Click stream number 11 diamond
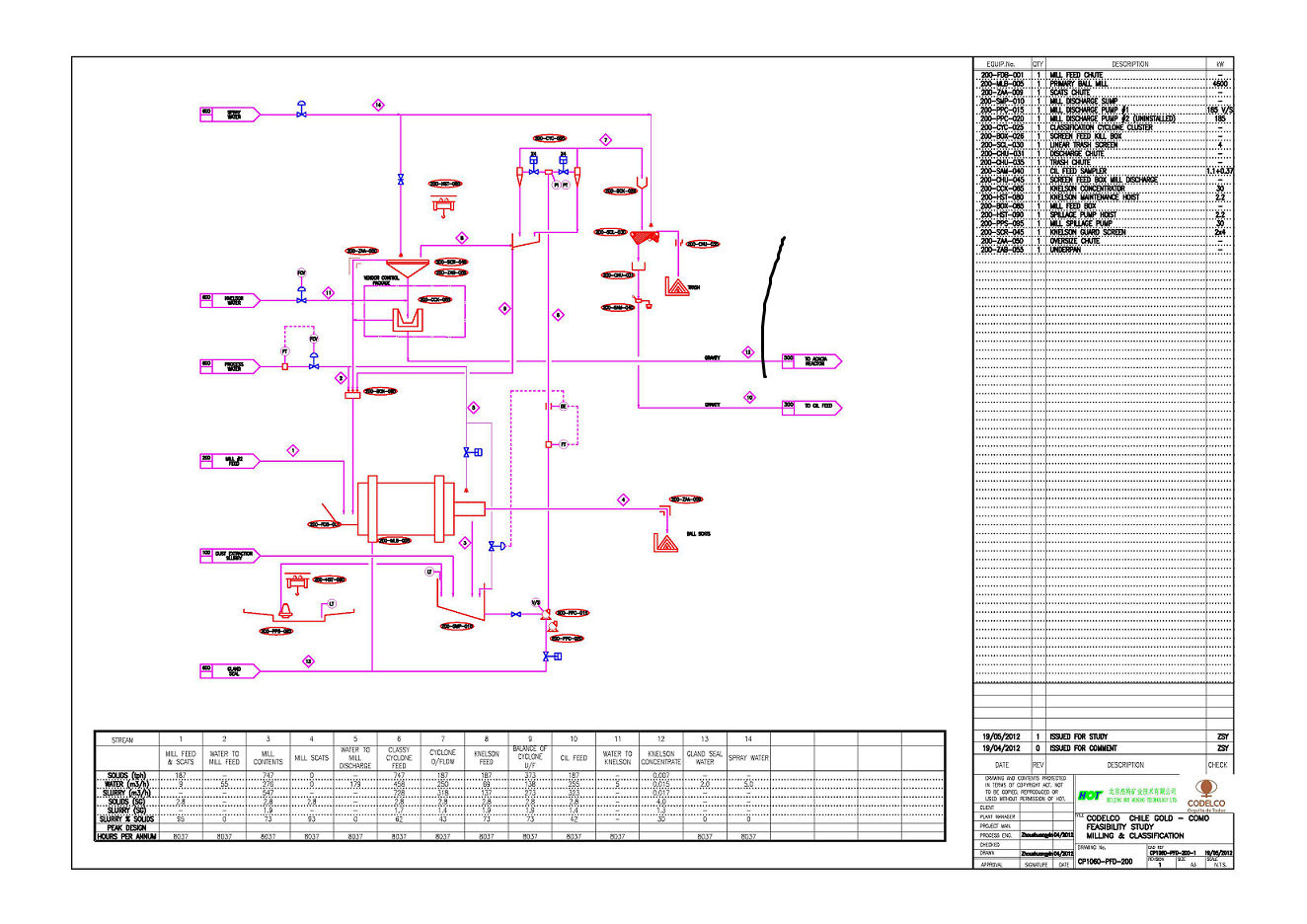 coord(329,292)
